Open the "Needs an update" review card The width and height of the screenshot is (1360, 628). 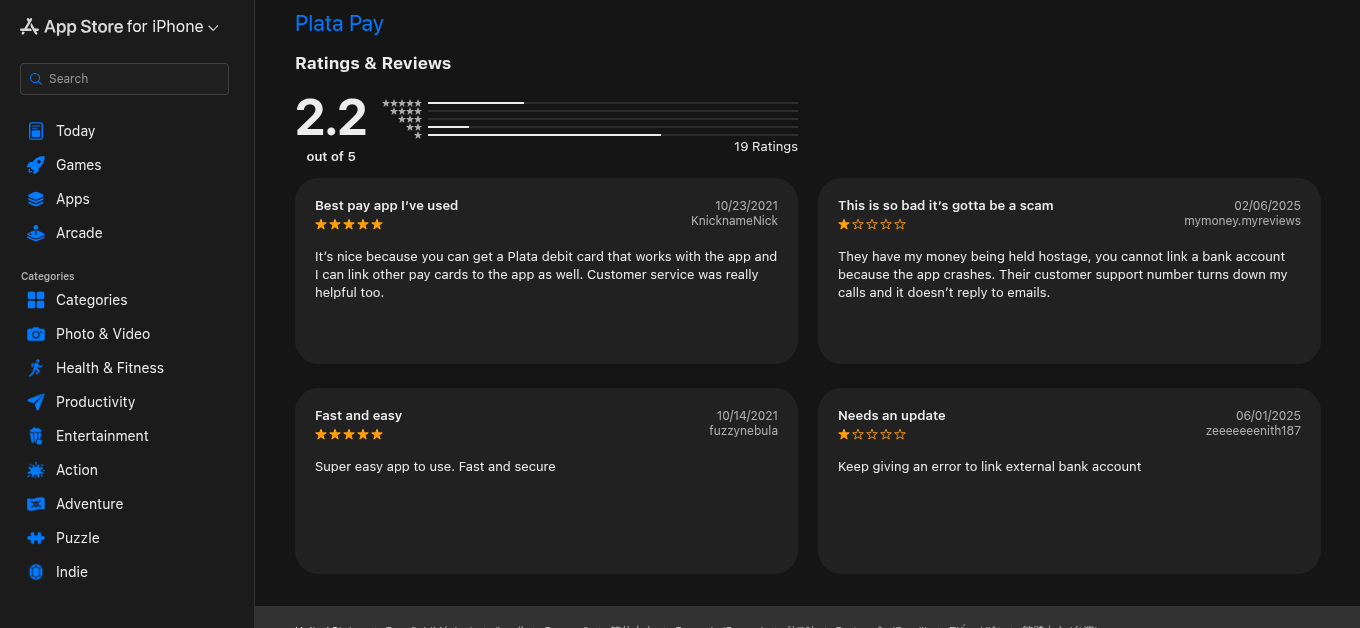[x=1069, y=481]
